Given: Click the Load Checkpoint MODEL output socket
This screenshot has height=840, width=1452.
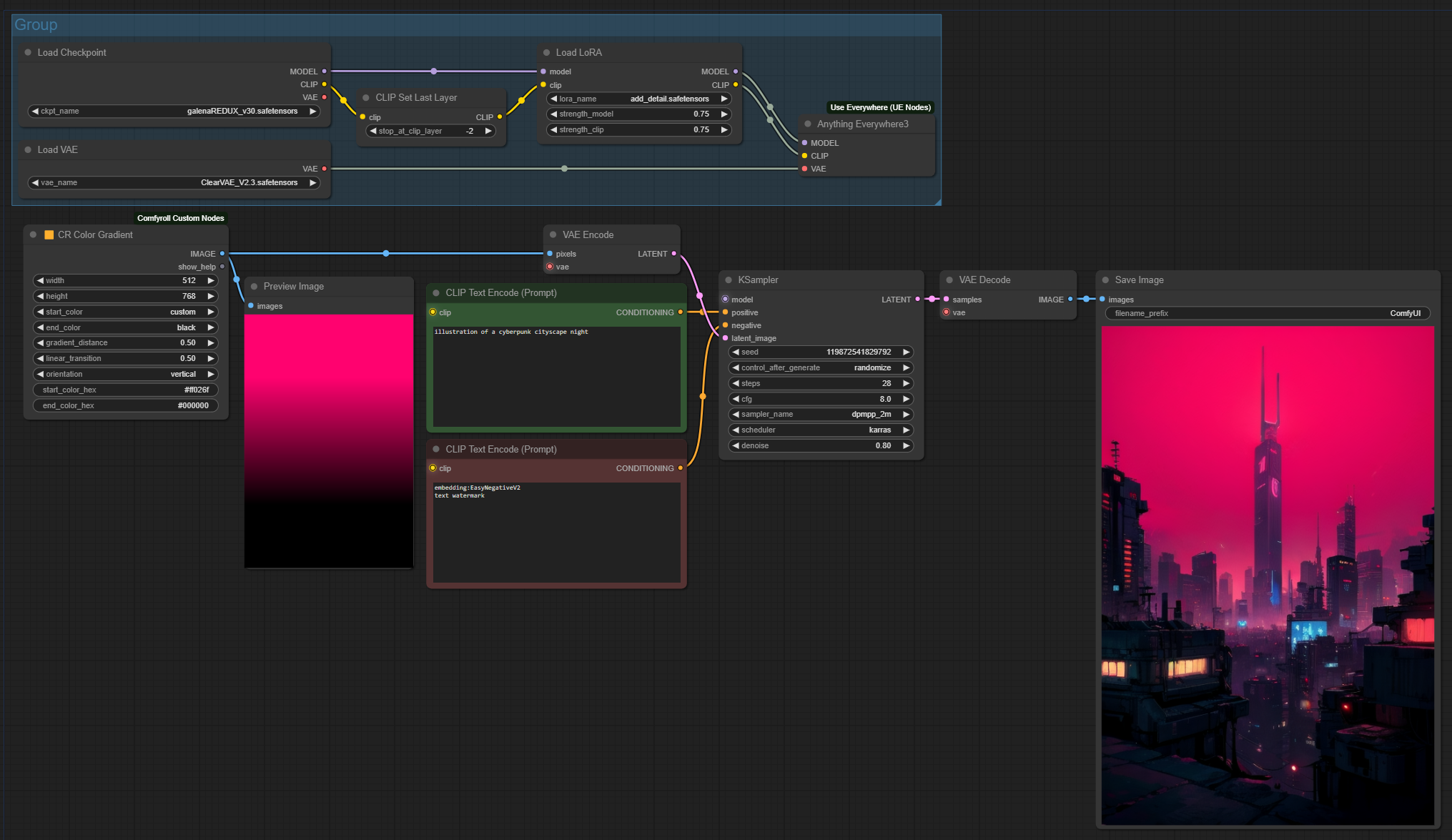Looking at the screenshot, I should [x=324, y=71].
